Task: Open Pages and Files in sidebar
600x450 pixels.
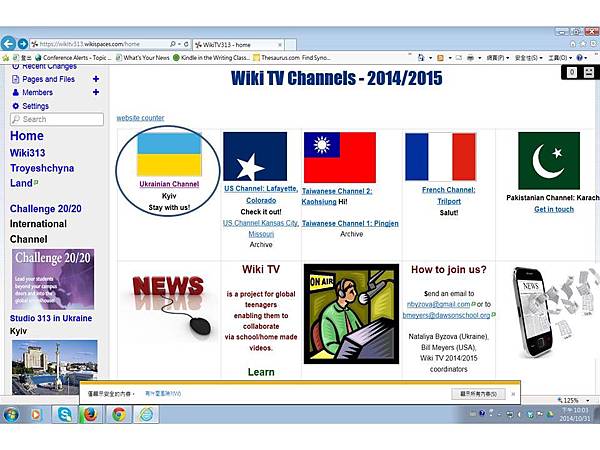Action: point(48,79)
